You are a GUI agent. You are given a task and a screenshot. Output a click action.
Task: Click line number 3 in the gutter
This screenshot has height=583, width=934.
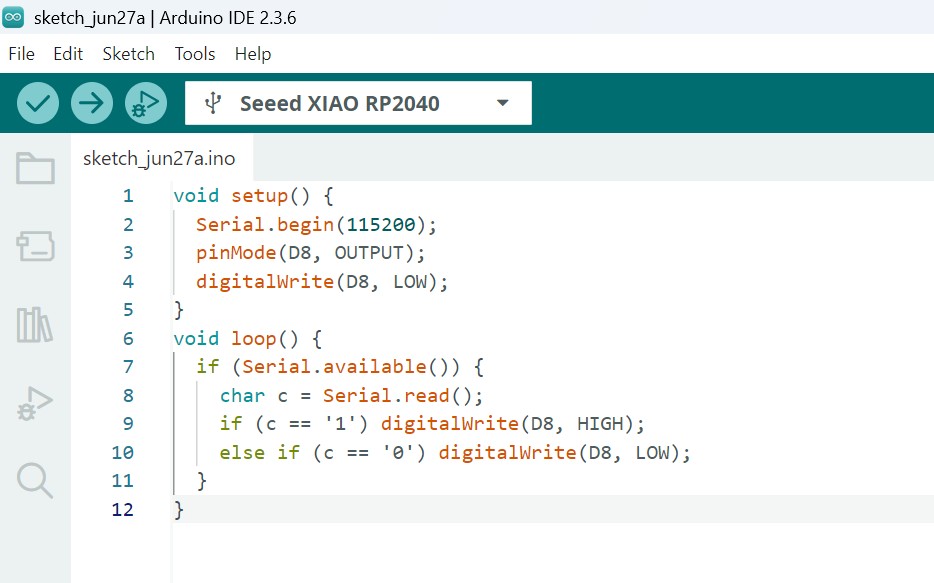tap(128, 253)
